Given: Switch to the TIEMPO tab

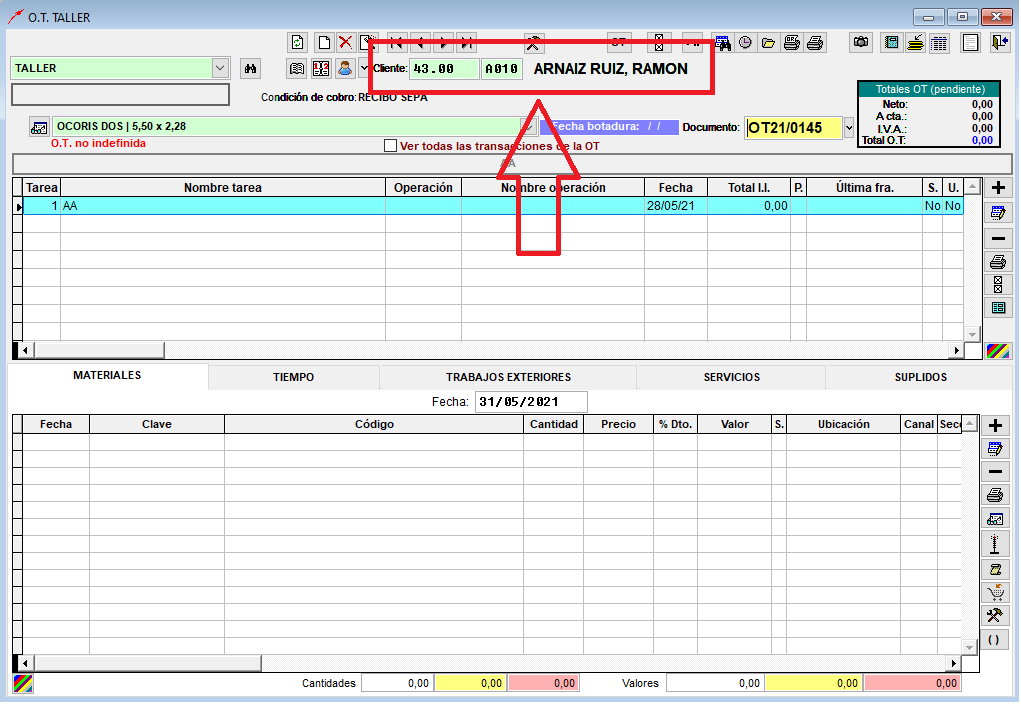Looking at the screenshot, I should coord(294,378).
